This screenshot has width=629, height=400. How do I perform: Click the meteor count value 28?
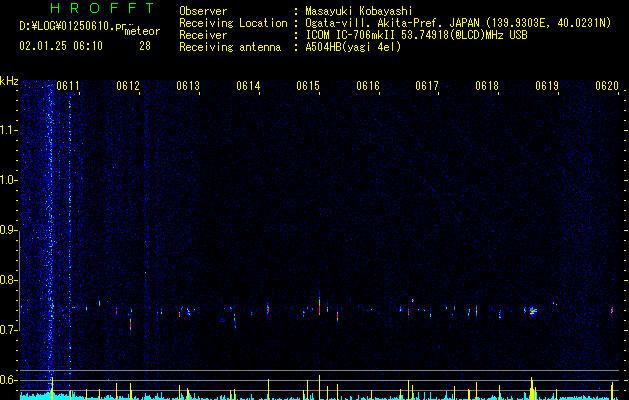[145, 46]
